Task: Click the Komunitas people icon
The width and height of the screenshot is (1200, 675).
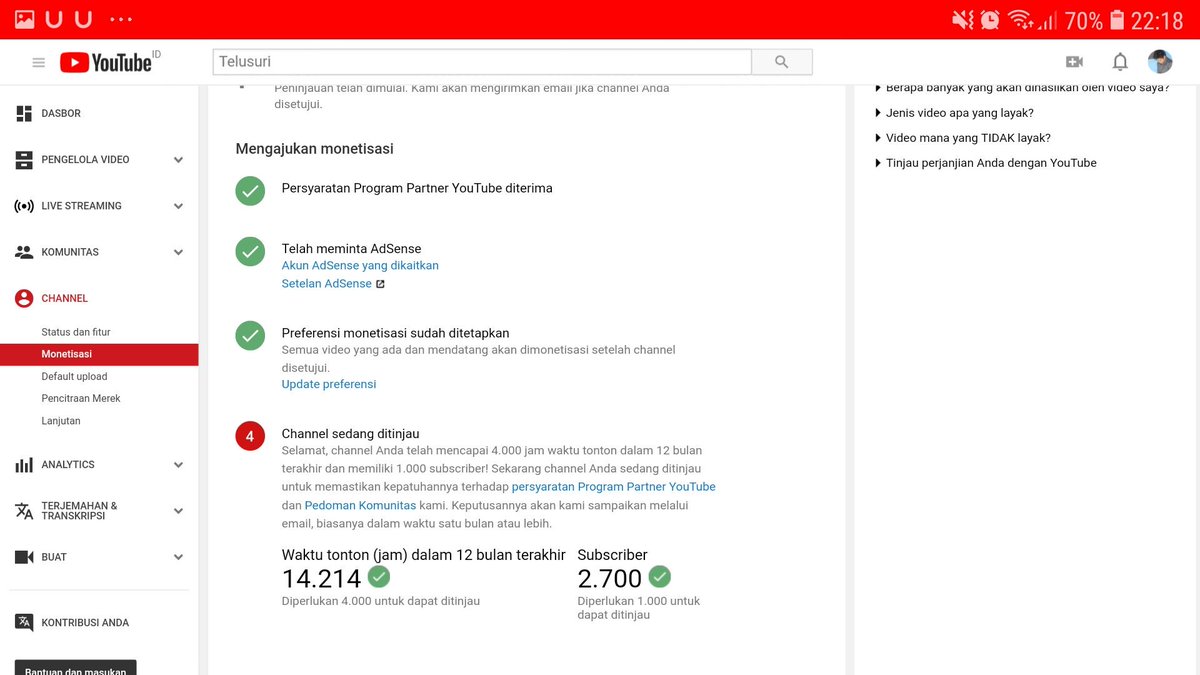Action: click(24, 252)
